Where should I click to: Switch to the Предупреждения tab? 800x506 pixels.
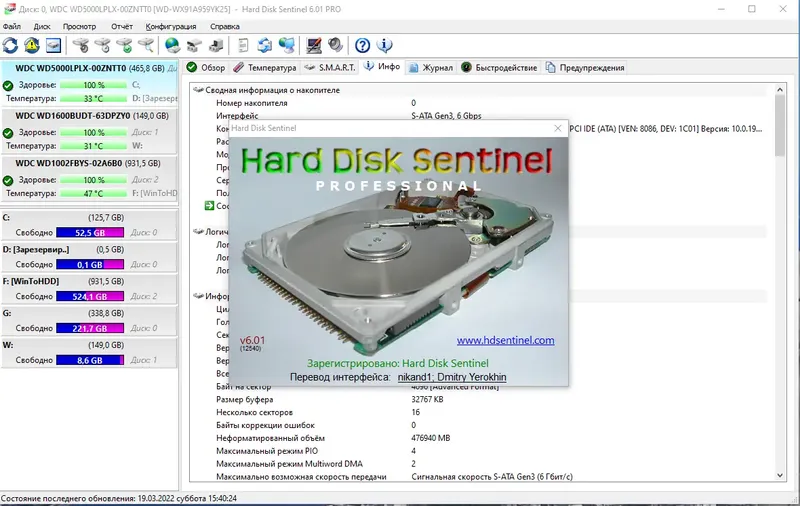(x=585, y=67)
